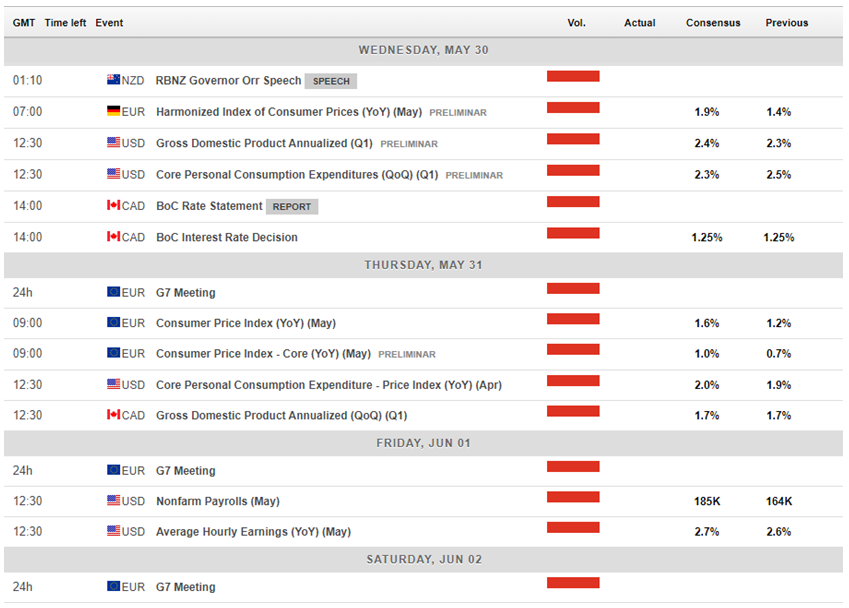
Task: Click the New Zealand flag icon beside NZD
Action: click(113, 80)
